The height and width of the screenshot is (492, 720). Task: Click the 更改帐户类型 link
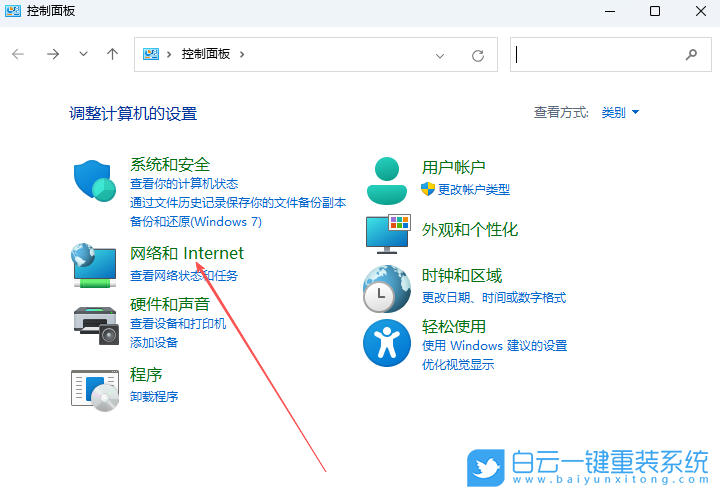(x=474, y=189)
